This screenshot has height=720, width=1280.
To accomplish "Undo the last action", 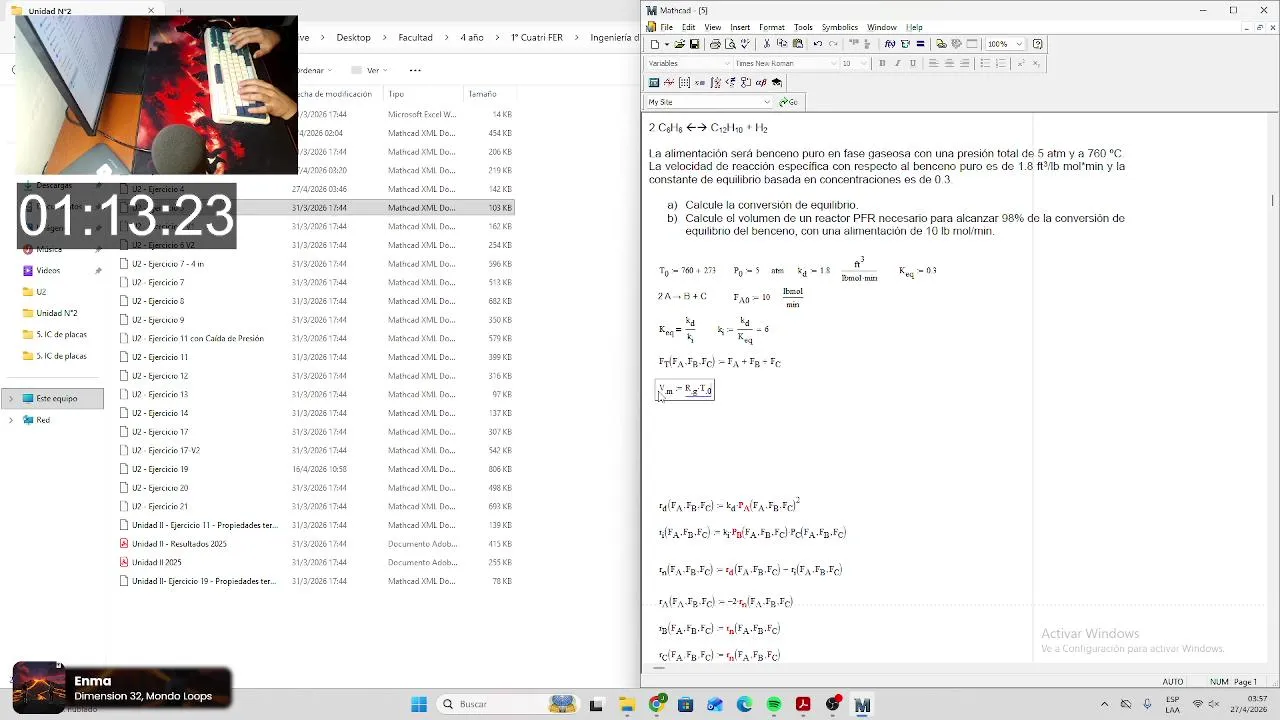I will (x=818, y=44).
